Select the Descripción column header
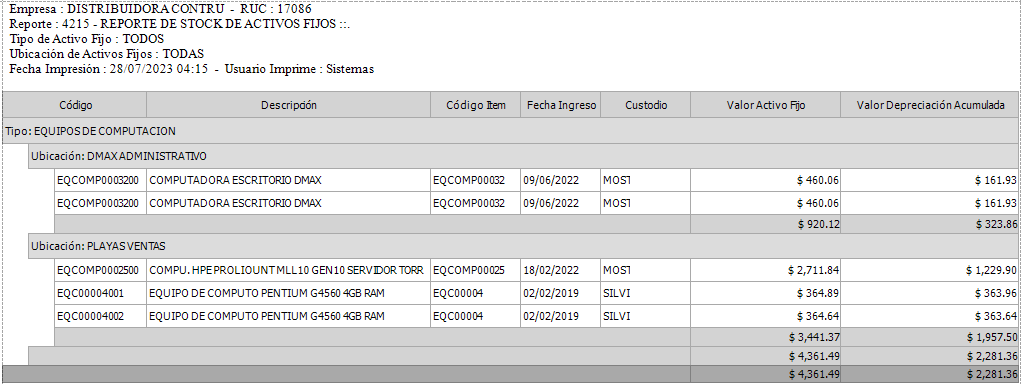 pos(288,105)
